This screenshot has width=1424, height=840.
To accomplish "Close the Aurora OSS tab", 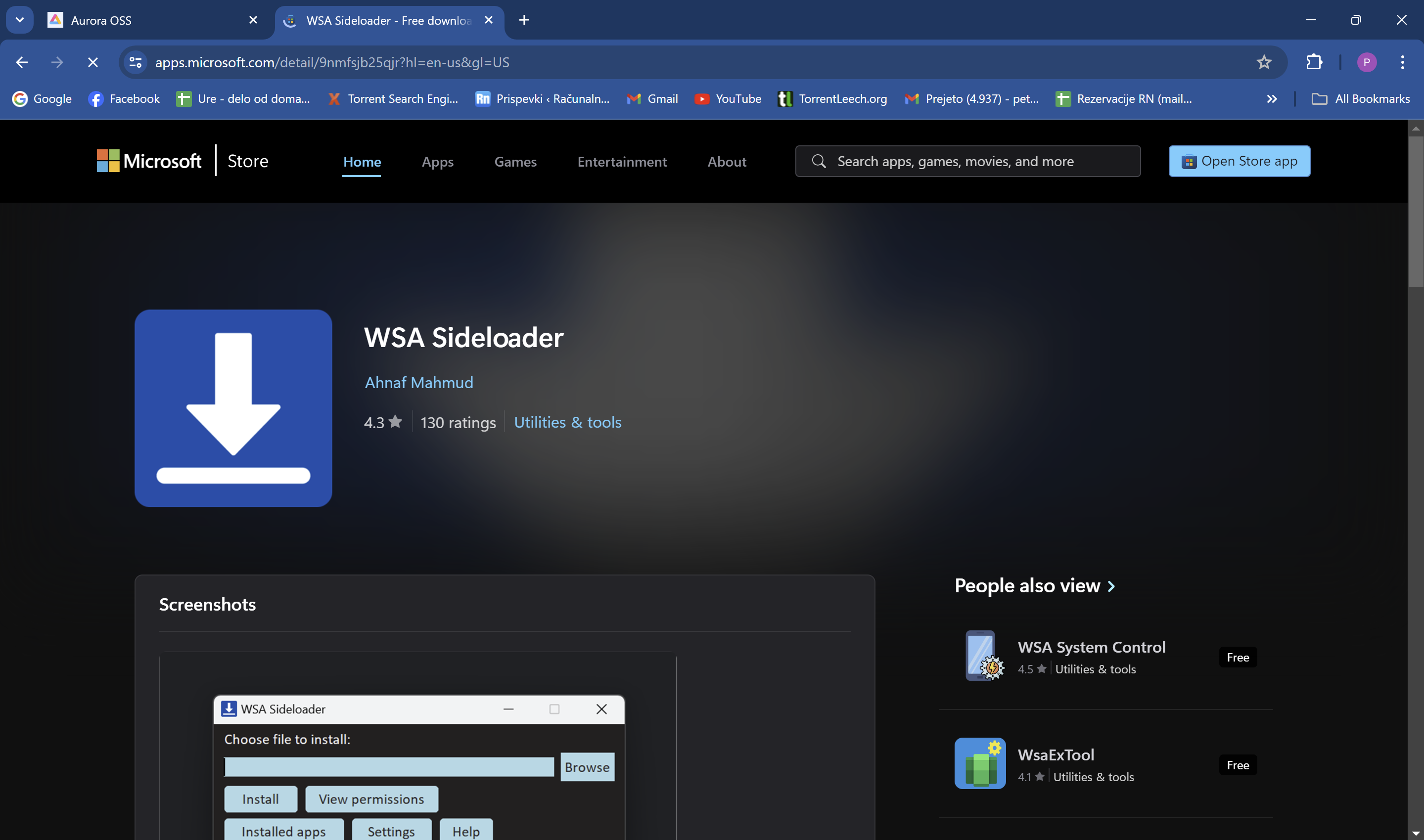I will click(x=253, y=20).
